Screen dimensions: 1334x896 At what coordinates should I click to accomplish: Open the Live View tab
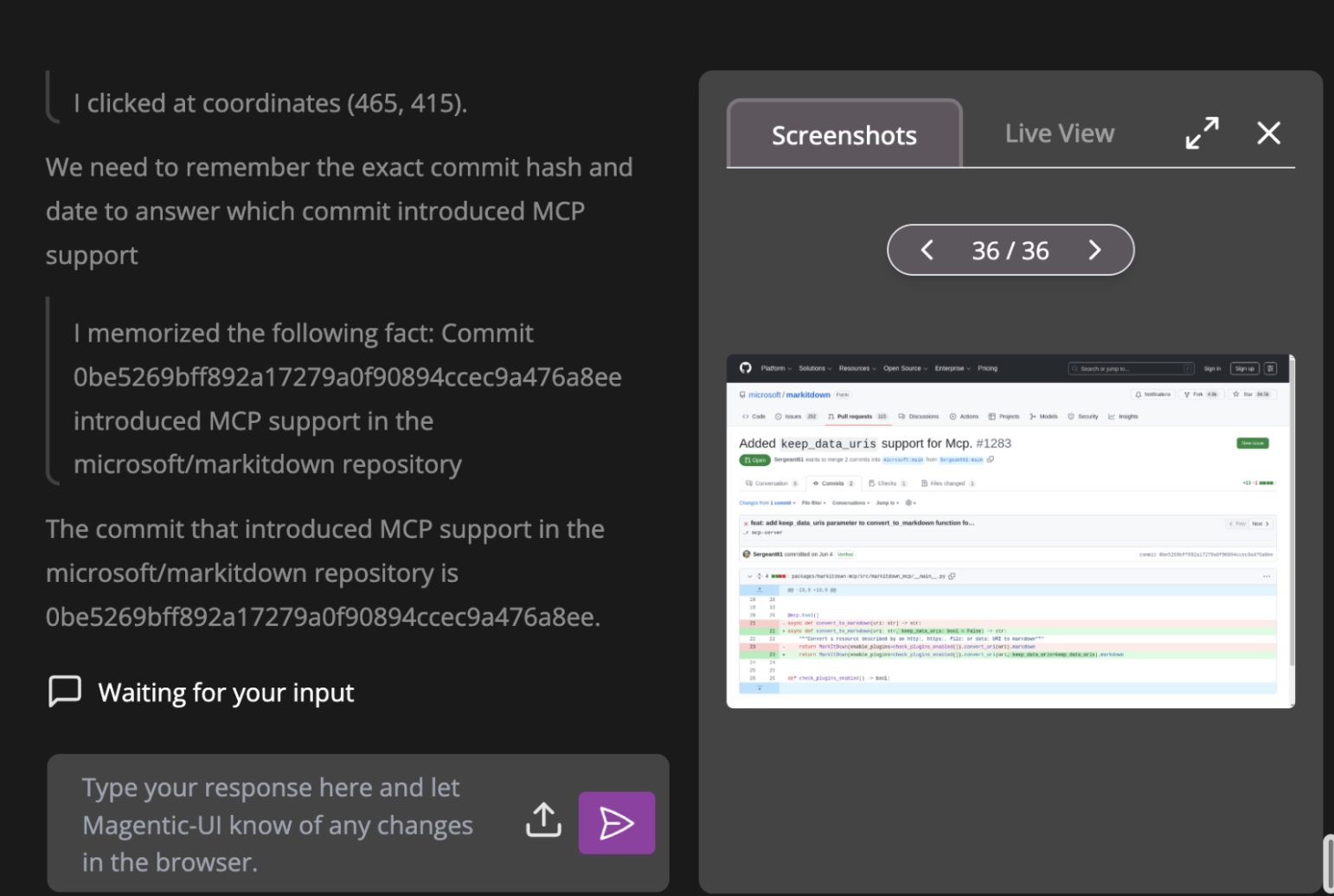[x=1059, y=134]
